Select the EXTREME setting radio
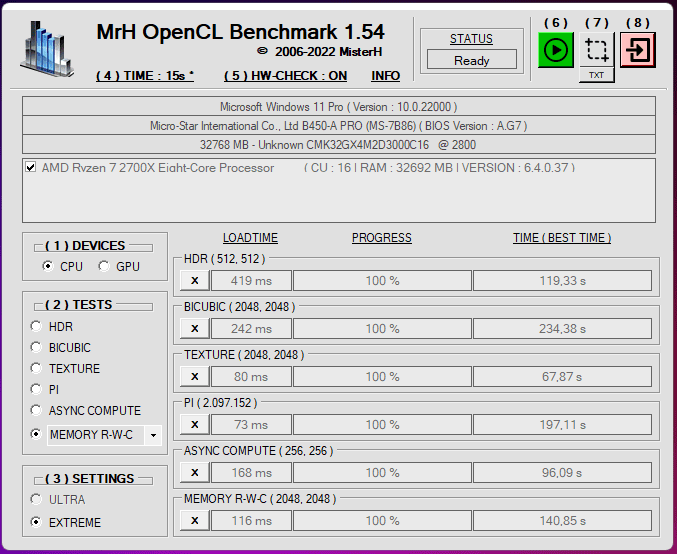The height and width of the screenshot is (554, 677). tap(36, 522)
